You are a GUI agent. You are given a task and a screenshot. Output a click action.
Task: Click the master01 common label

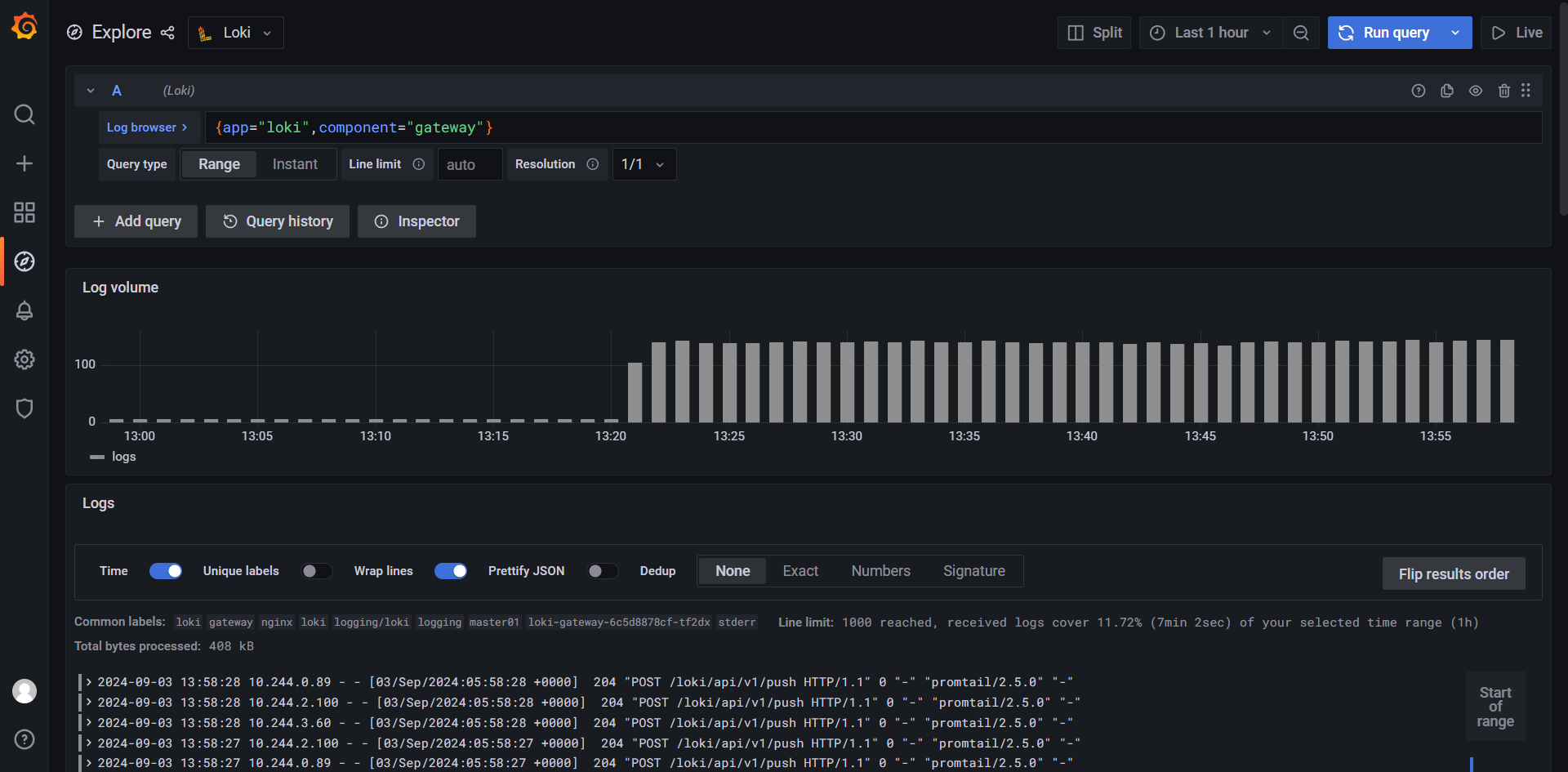[494, 623]
